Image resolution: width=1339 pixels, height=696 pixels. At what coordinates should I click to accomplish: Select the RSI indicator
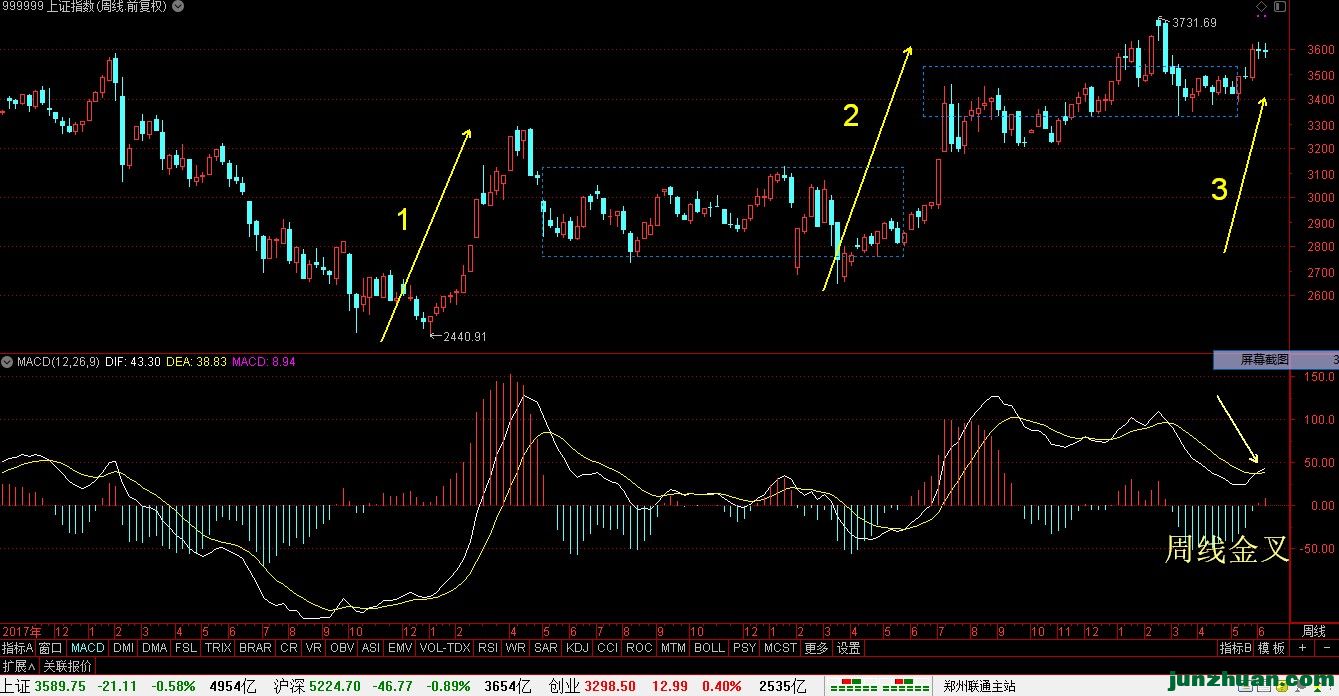tap(487, 648)
